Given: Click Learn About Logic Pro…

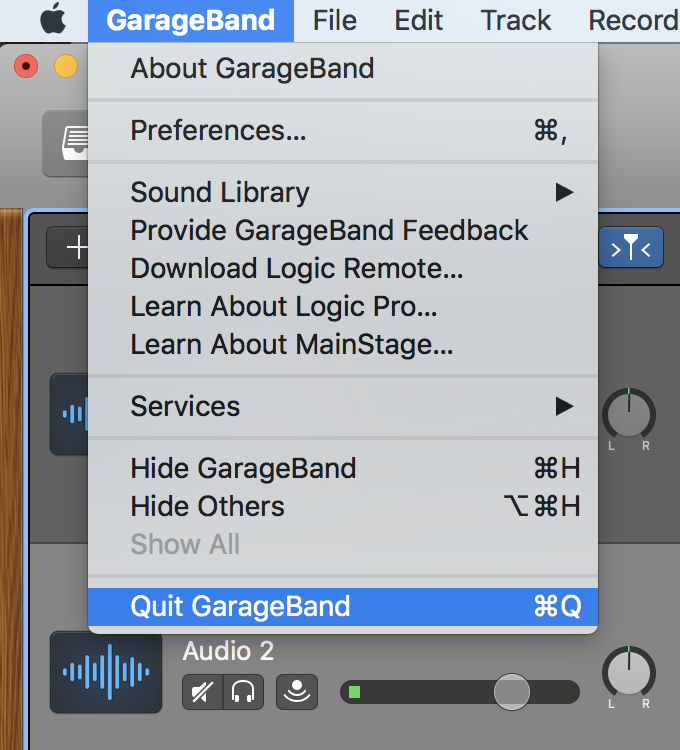Looking at the screenshot, I should (343, 306).
